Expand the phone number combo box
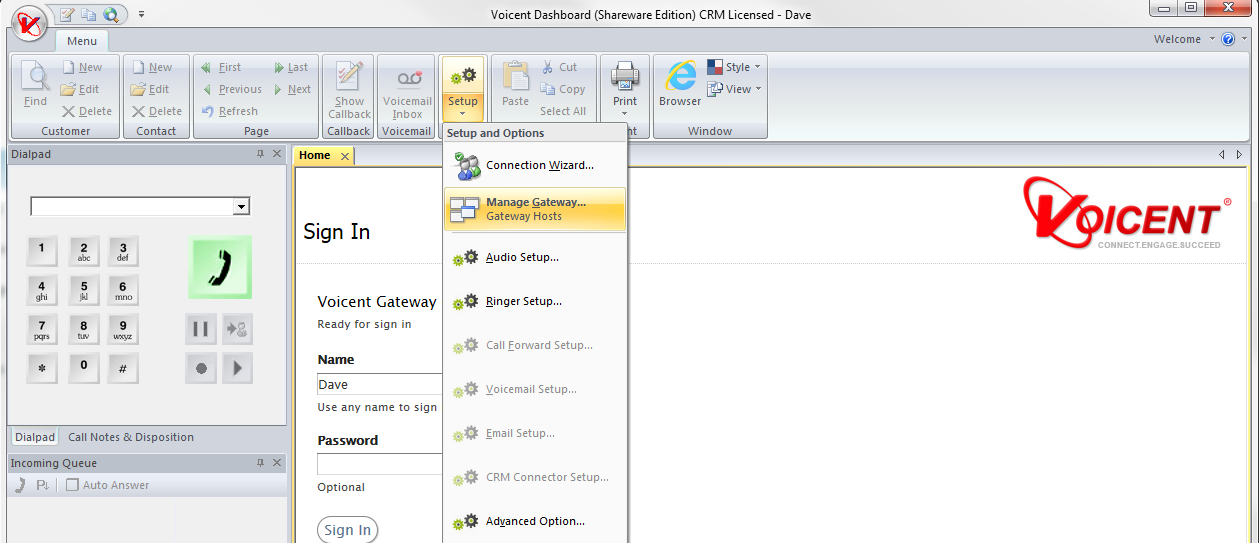Viewport: 1259px width, 543px height. [241, 207]
